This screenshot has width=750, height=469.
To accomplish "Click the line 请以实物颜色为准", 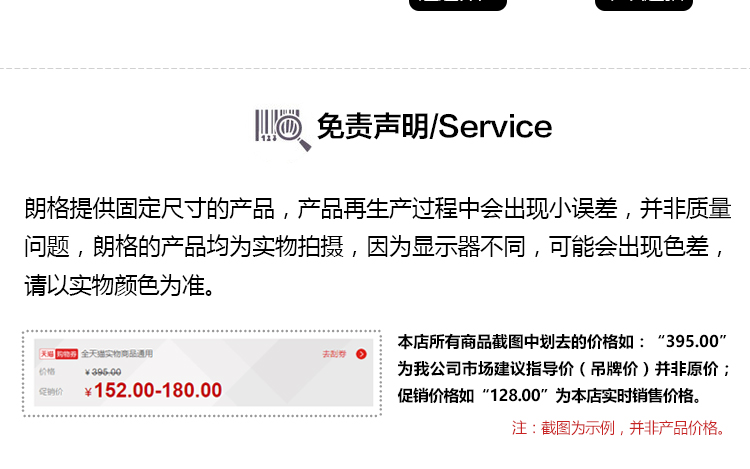I will 120,285.
